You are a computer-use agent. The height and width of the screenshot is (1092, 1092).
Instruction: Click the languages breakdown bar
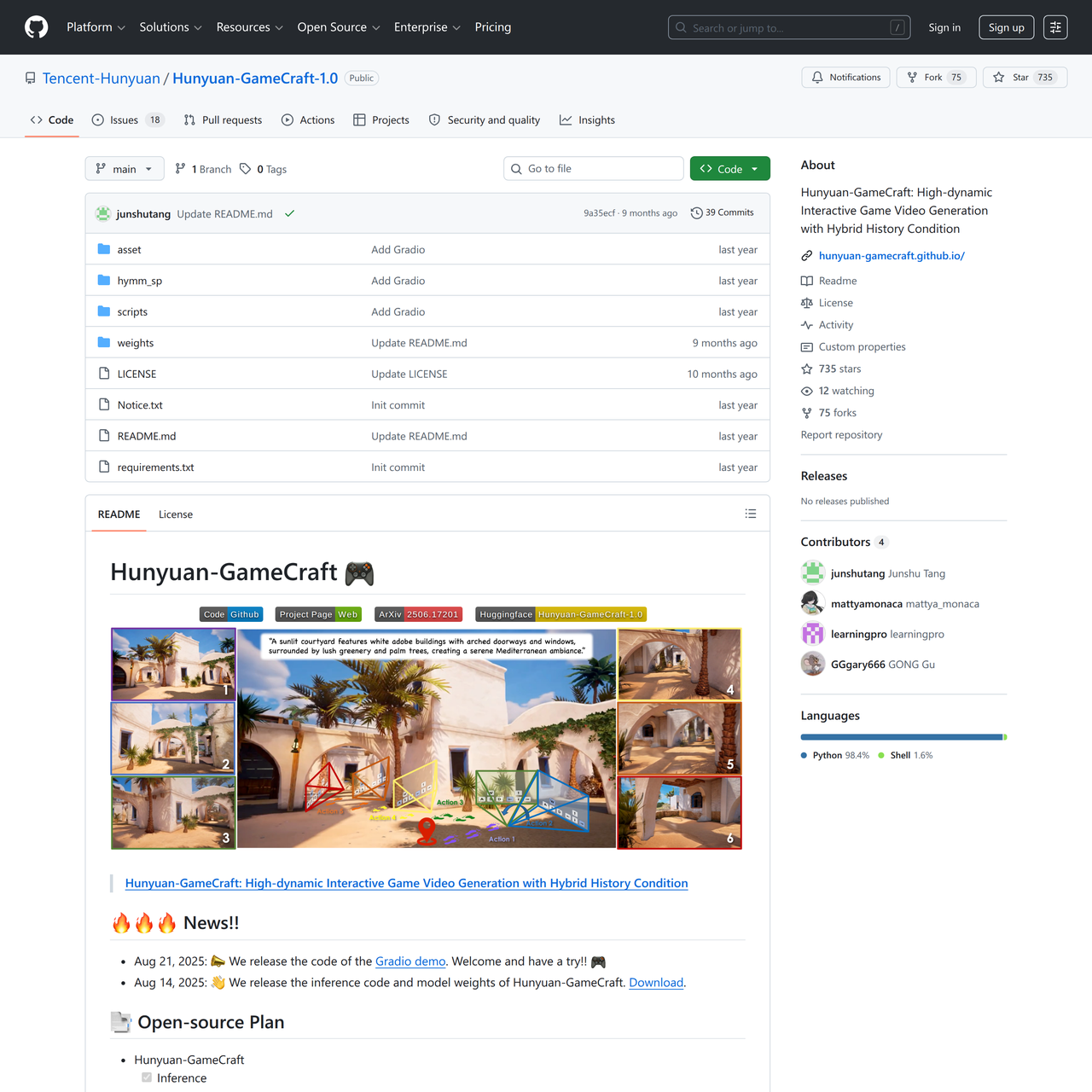(x=903, y=737)
